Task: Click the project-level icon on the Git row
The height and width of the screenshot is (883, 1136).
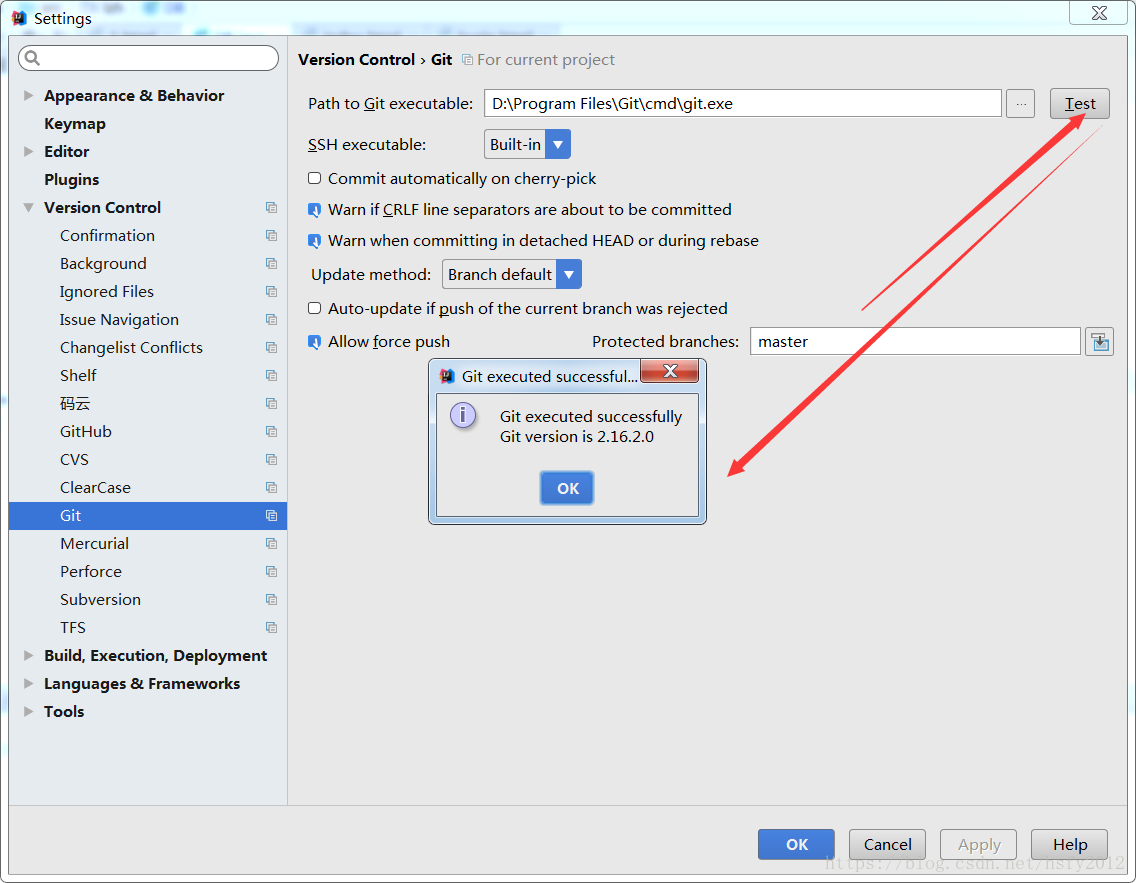Action: click(272, 516)
